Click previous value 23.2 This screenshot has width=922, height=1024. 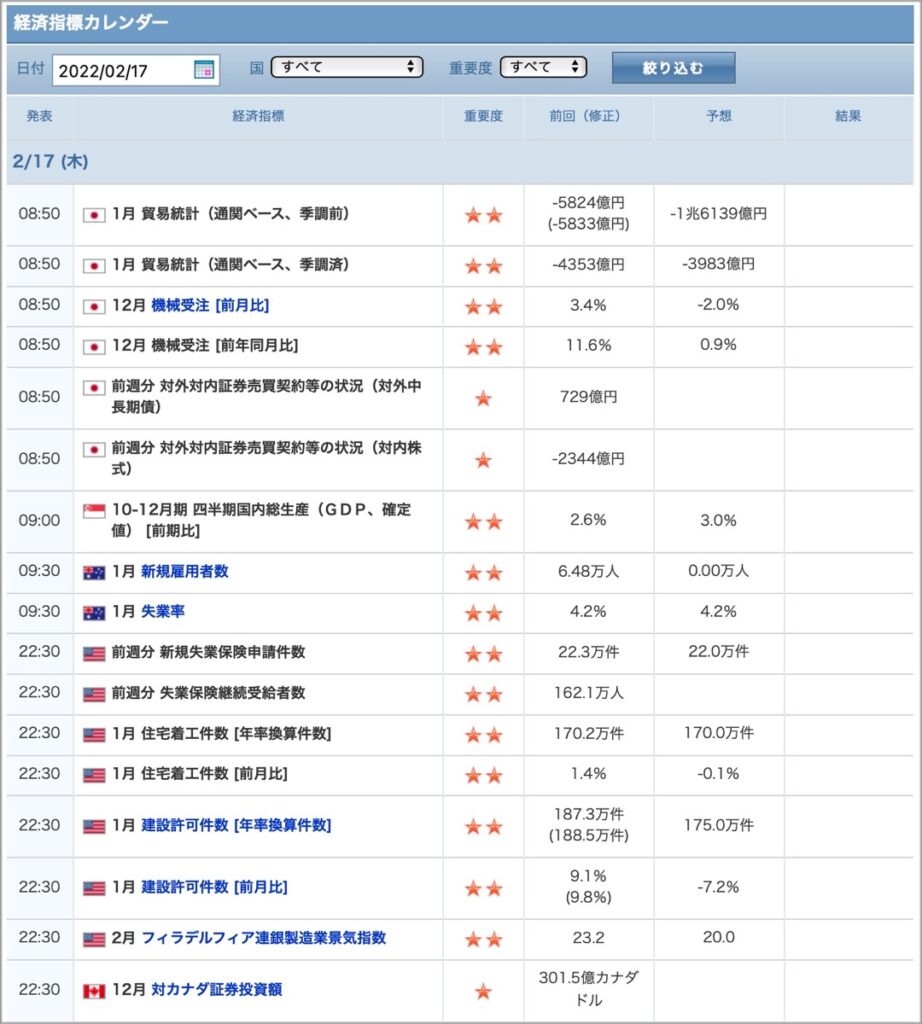588,938
